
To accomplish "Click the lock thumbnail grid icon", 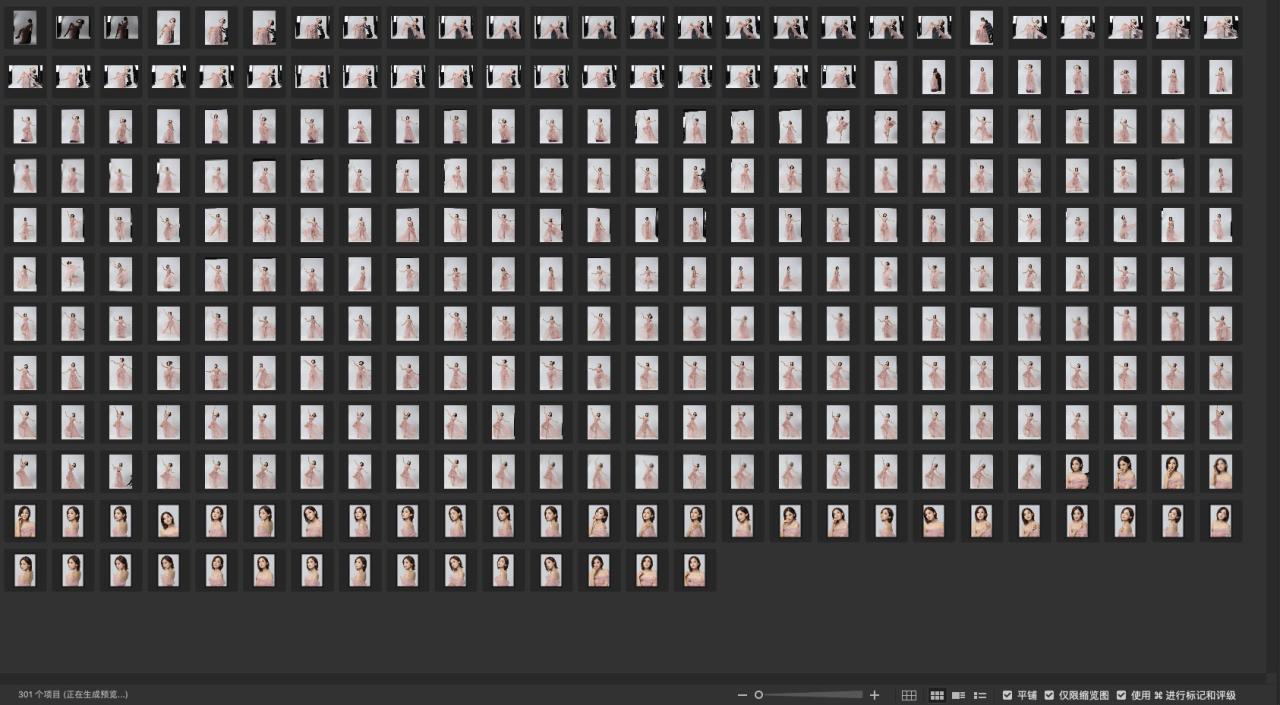I will (909, 695).
